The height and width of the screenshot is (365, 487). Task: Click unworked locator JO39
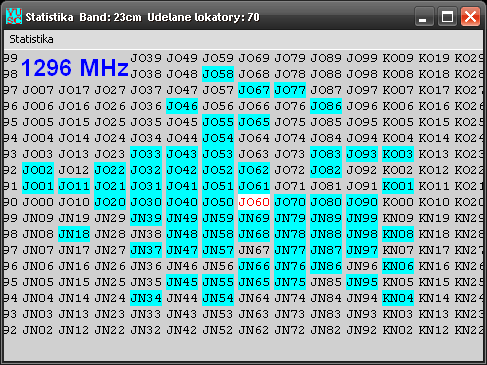(146, 58)
